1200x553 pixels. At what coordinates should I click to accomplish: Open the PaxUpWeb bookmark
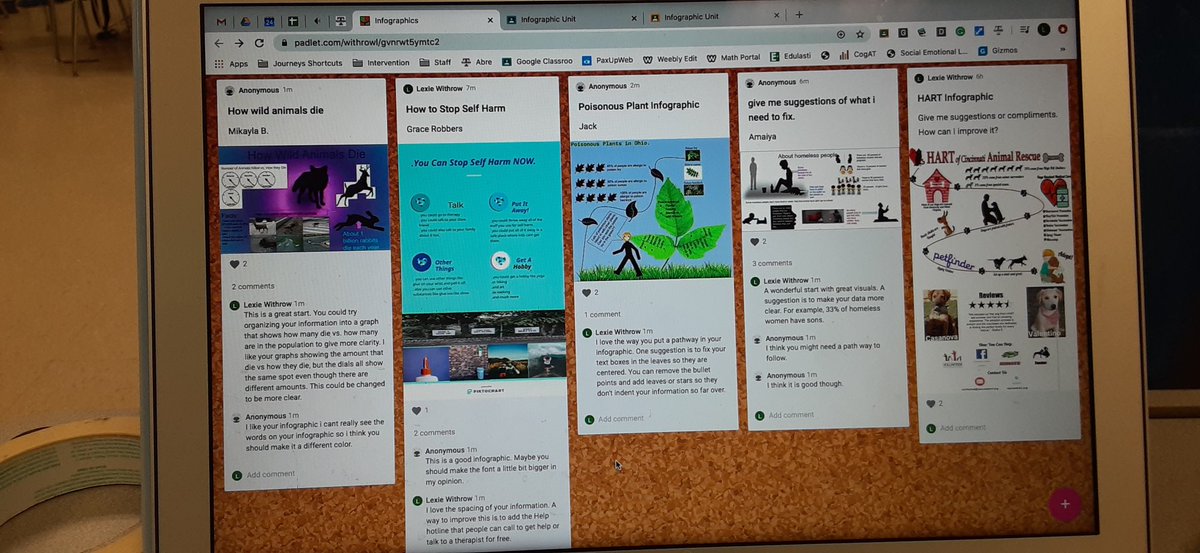point(608,60)
